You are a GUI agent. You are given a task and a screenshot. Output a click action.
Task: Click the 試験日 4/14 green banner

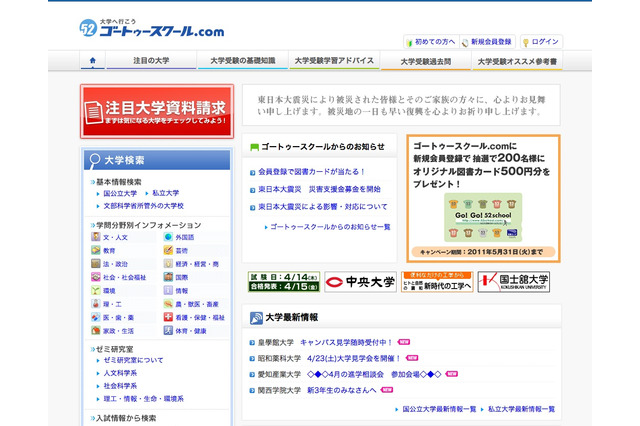[x=284, y=282]
